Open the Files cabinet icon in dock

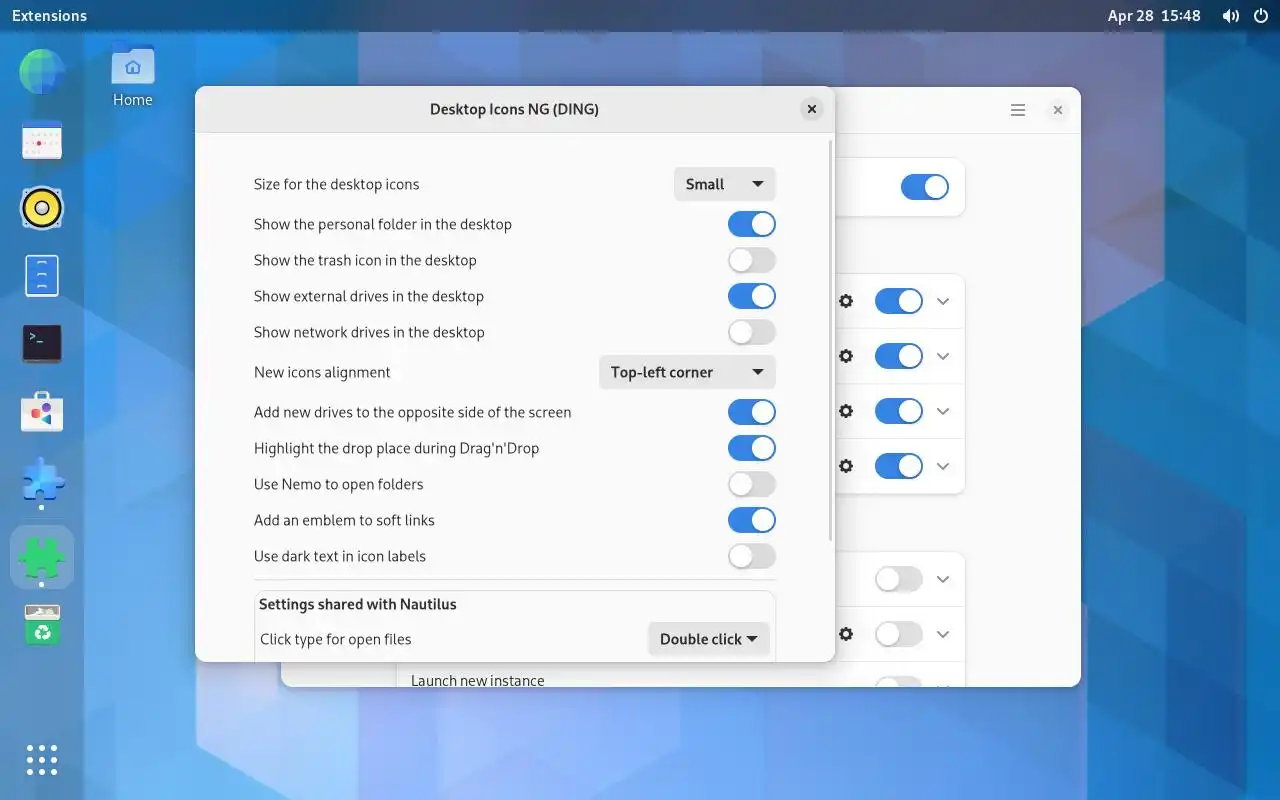42,275
